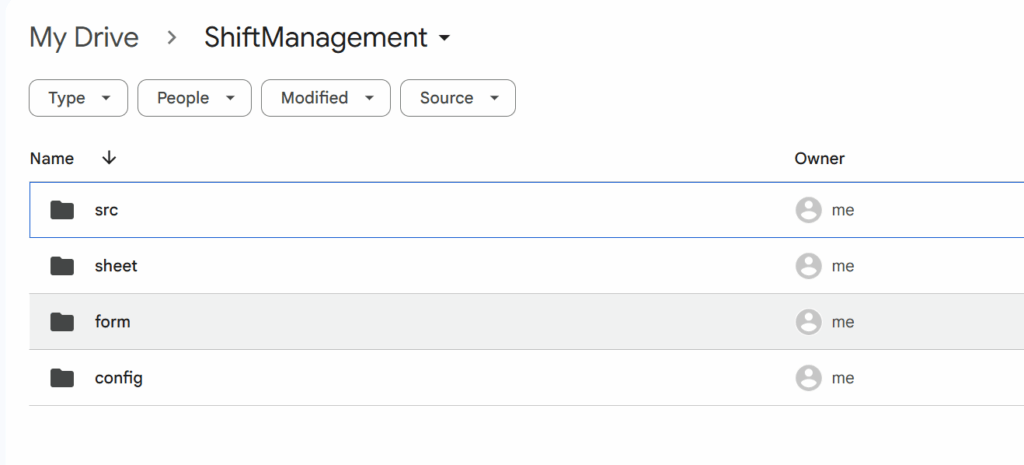Screen dimensions: 1024x465
Task: Click the owner avatar in sheet row
Action: pos(808,266)
